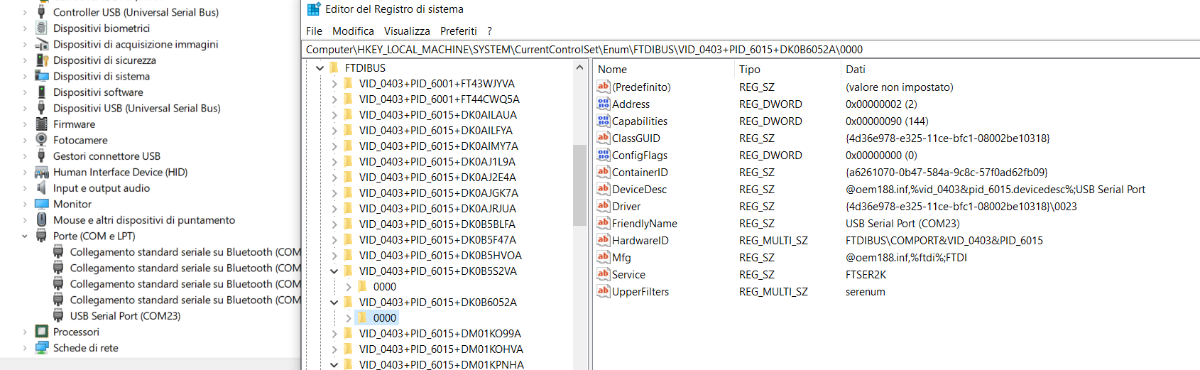Collapse the FTDIBUS registry key

(x=319, y=68)
